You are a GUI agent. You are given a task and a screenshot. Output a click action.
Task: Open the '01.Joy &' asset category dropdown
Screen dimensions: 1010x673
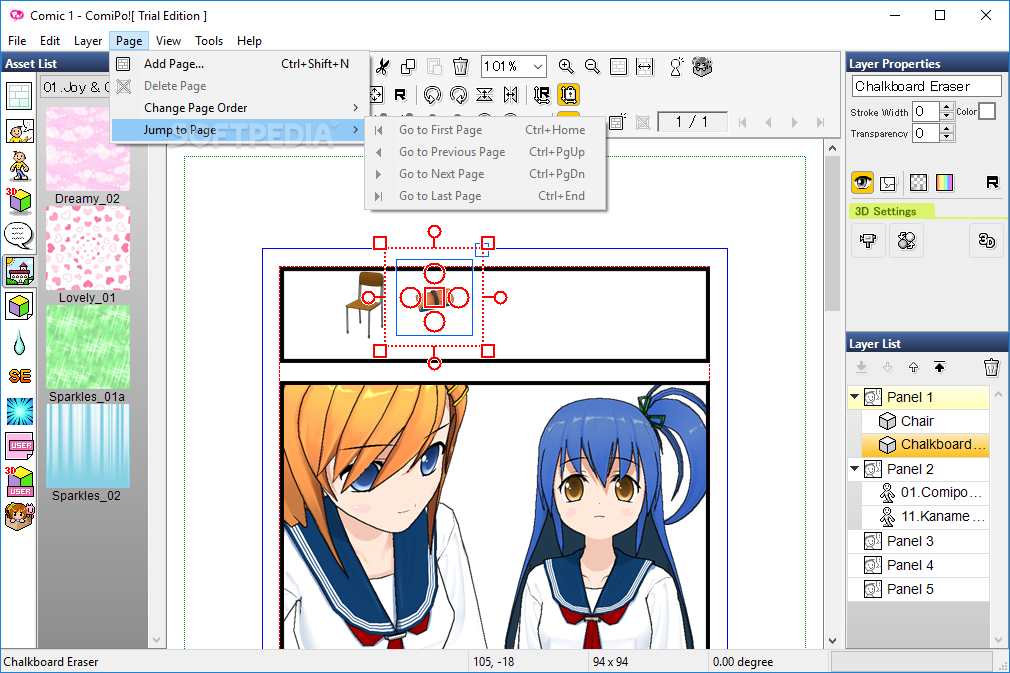(75, 87)
